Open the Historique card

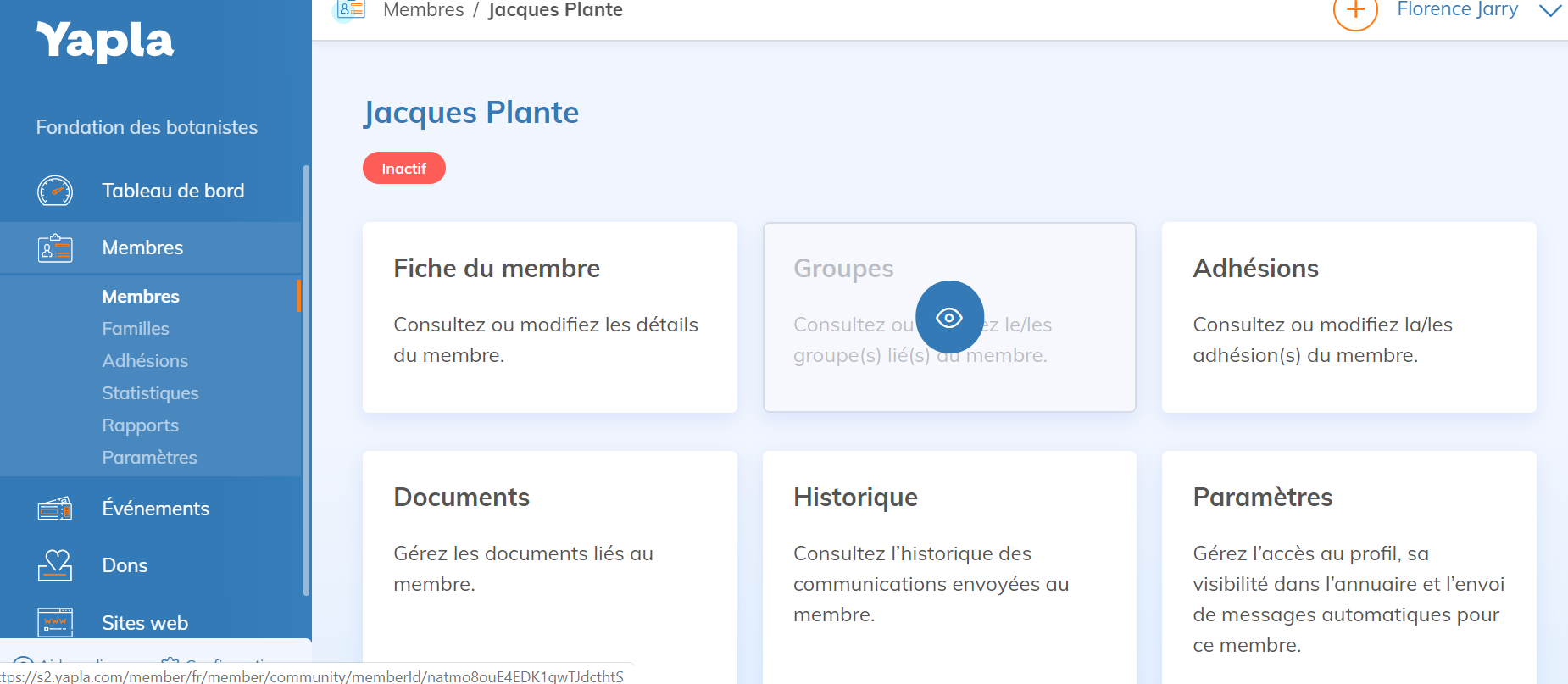pos(948,559)
